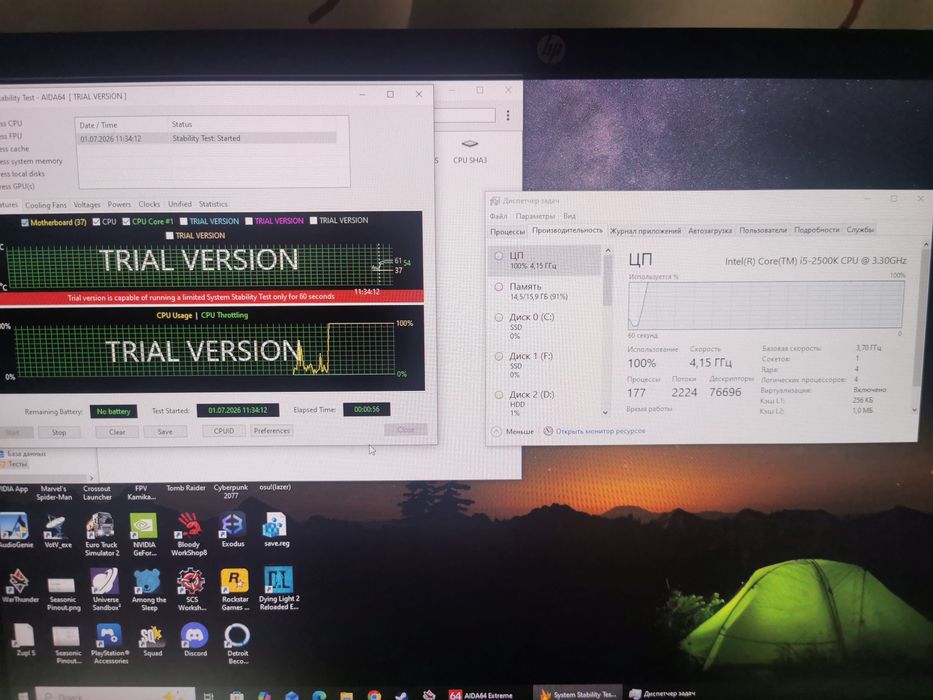933x700 pixels.
Task: Switch to the Автозагрузка tab
Action: pyautogui.click(x=710, y=230)
